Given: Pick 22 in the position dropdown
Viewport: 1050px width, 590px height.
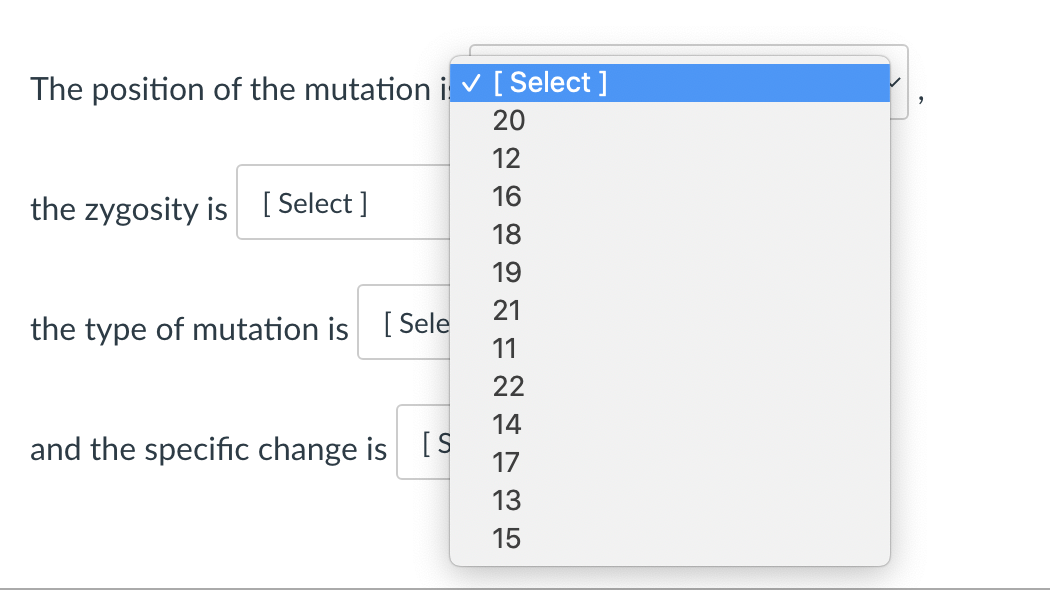Looking at the screenshot, I should click(507, 386).
